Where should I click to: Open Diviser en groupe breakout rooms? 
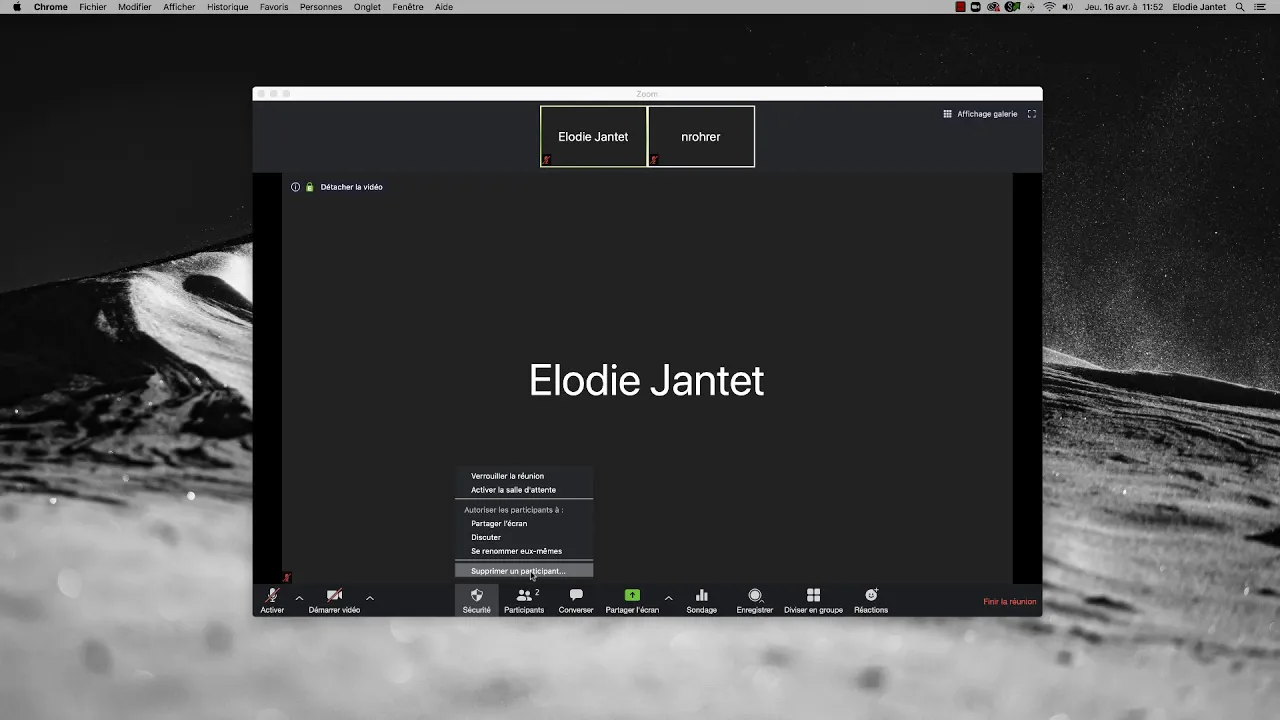coord(813,600)
